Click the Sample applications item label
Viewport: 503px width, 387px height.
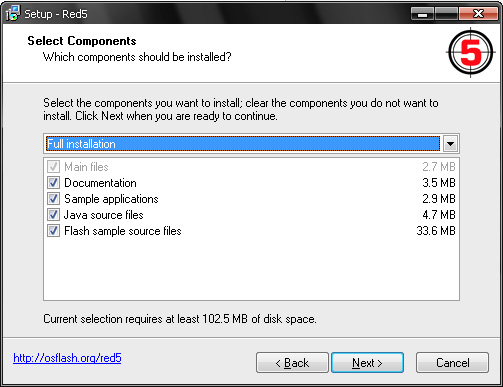click(x=111, y=199)
